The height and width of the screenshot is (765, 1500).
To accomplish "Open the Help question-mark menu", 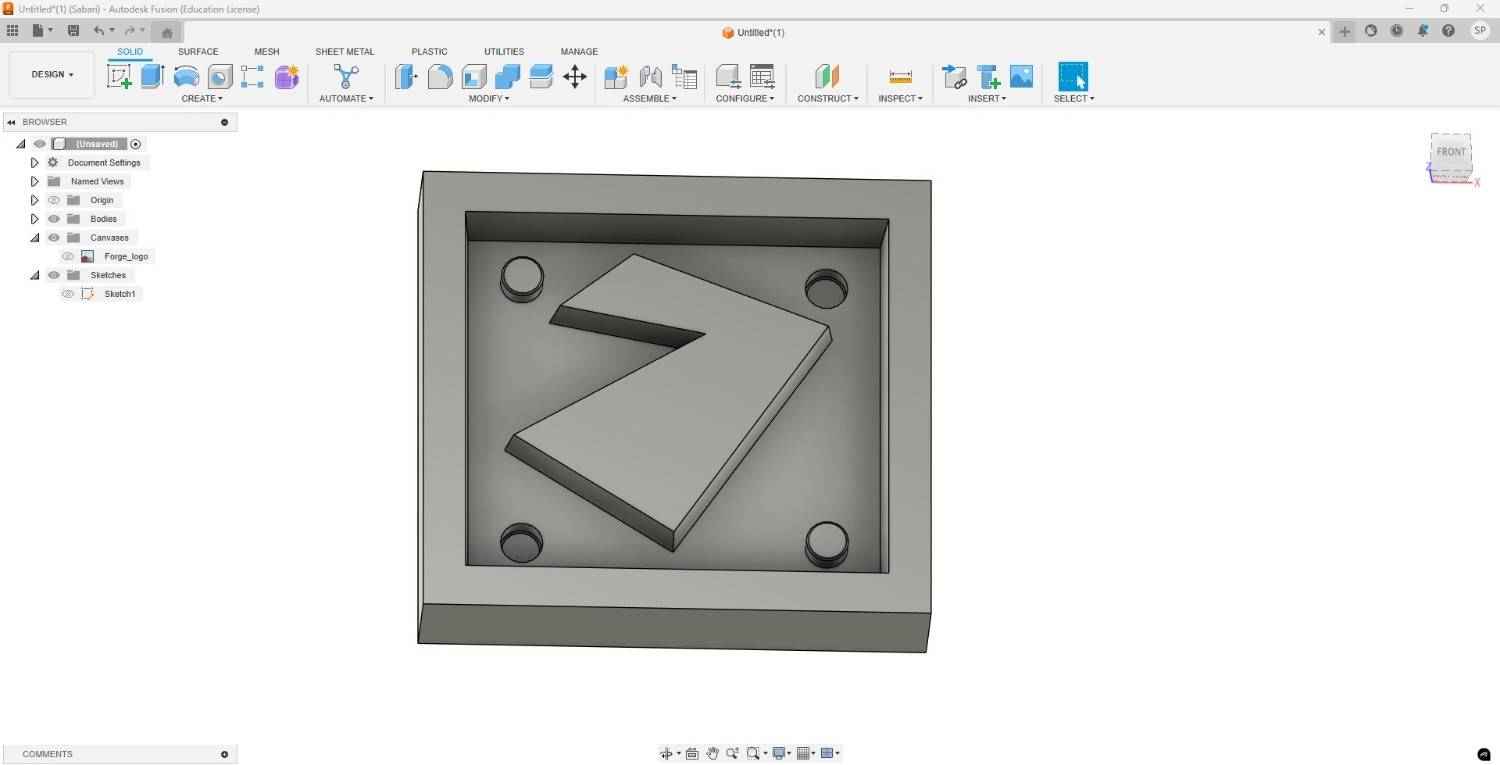I will (1448, 31).
